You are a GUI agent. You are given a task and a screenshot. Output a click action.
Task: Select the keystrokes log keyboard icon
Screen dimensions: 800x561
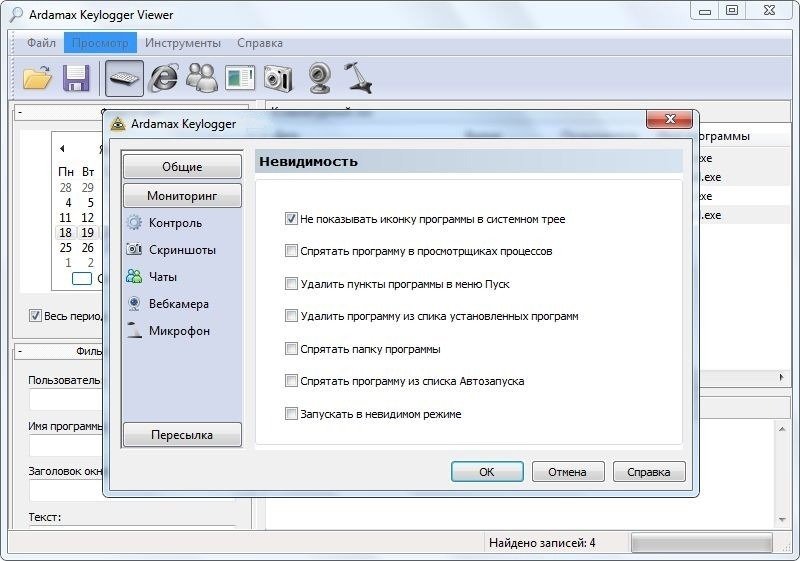[124, 78]
